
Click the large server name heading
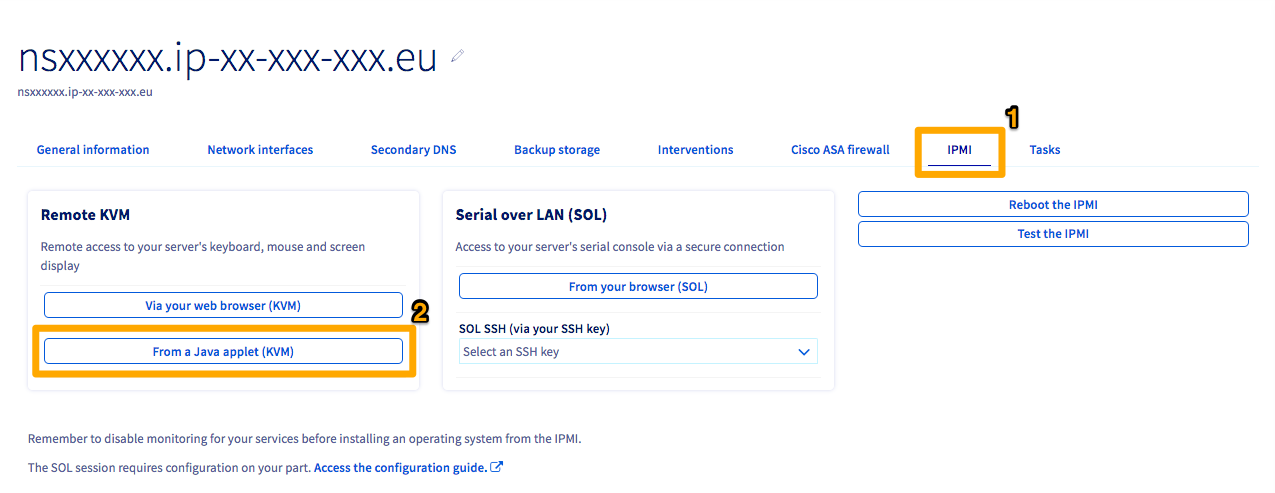click(228, 58)
